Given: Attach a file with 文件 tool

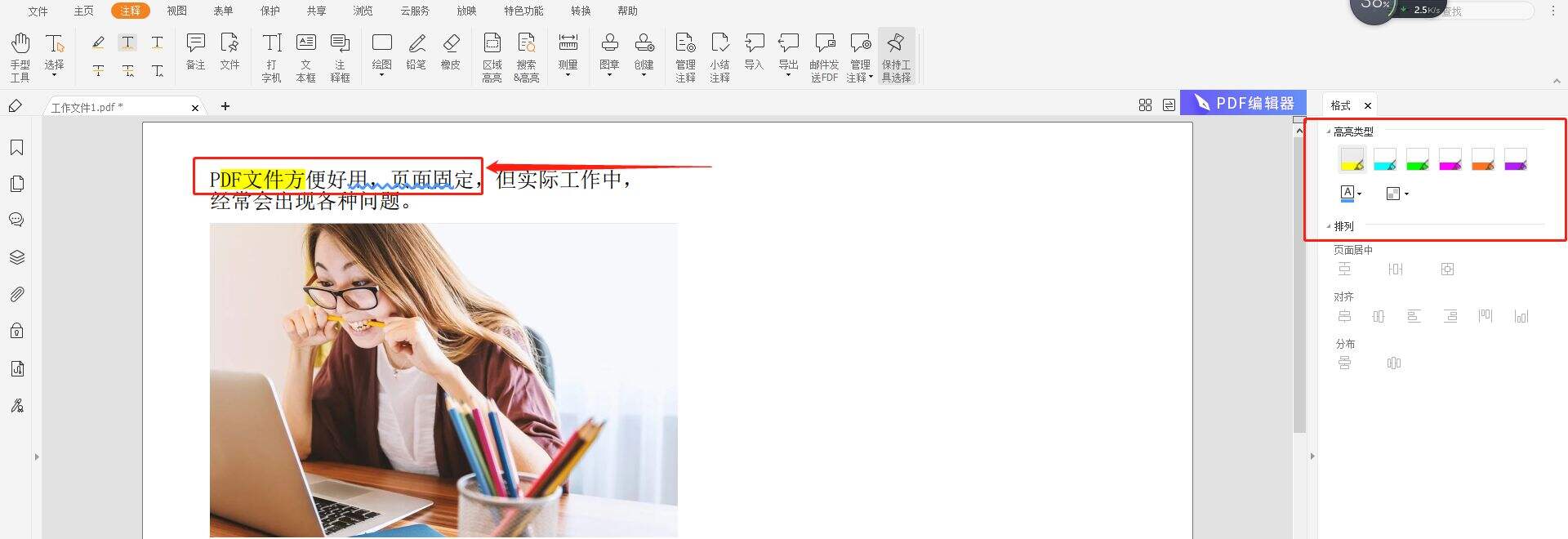Looking at the screenshot, I should point(230,51).
